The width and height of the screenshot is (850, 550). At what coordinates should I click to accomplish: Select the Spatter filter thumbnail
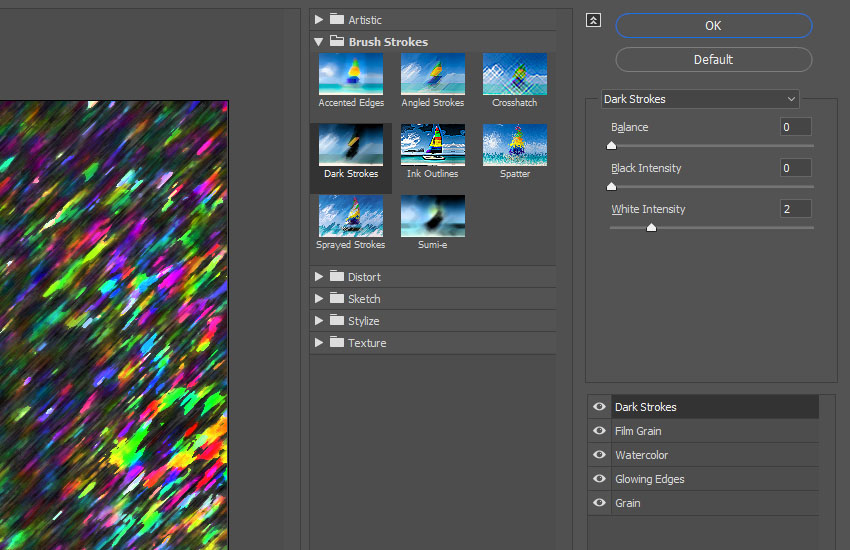(x=514, y=146)
